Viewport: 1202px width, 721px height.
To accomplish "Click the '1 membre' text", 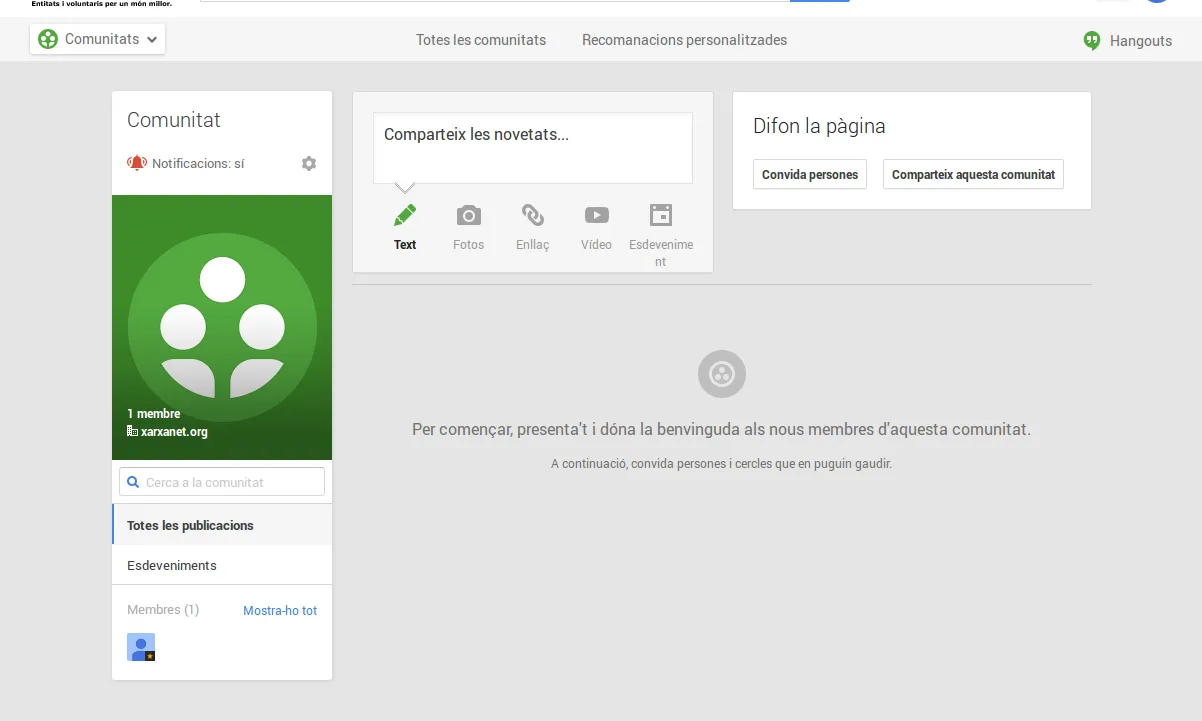I will point(154,414).
